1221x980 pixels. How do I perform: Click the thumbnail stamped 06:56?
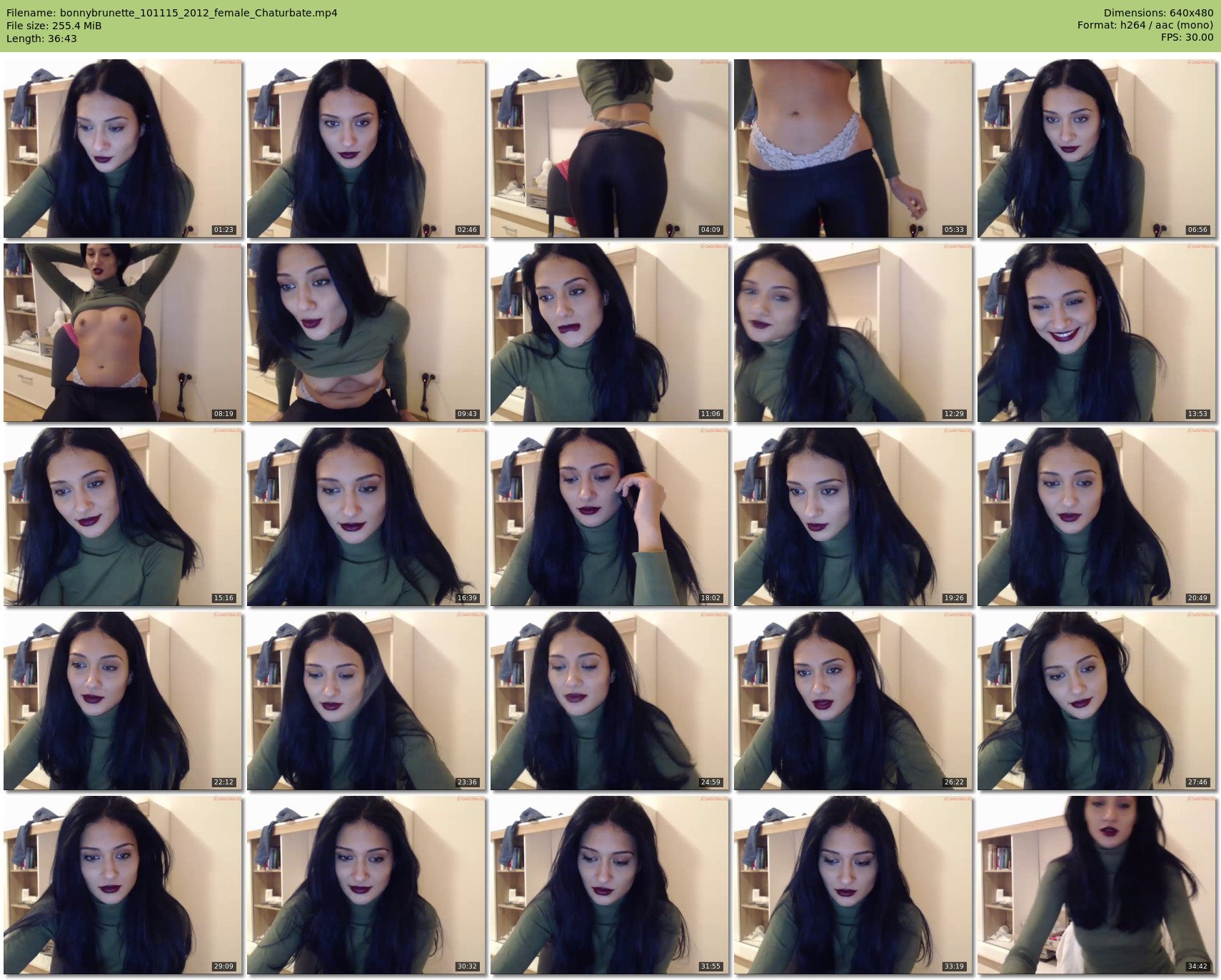pyautogui.click(x=1097, y=148)
